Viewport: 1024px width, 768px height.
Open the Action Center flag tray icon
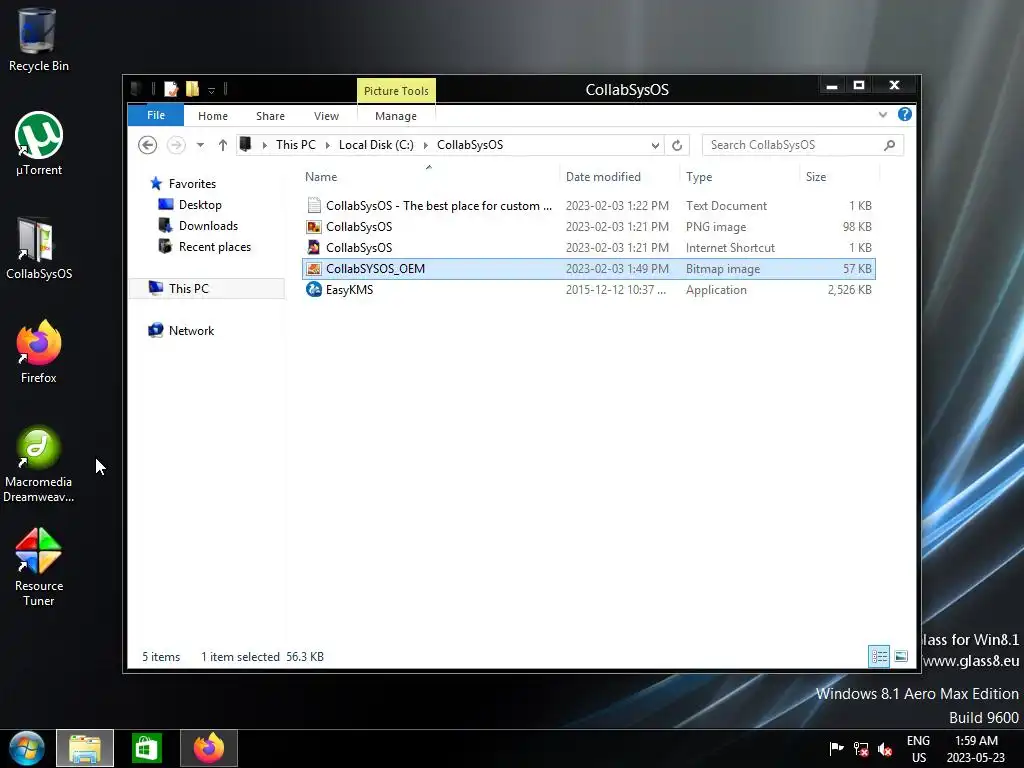836,748
